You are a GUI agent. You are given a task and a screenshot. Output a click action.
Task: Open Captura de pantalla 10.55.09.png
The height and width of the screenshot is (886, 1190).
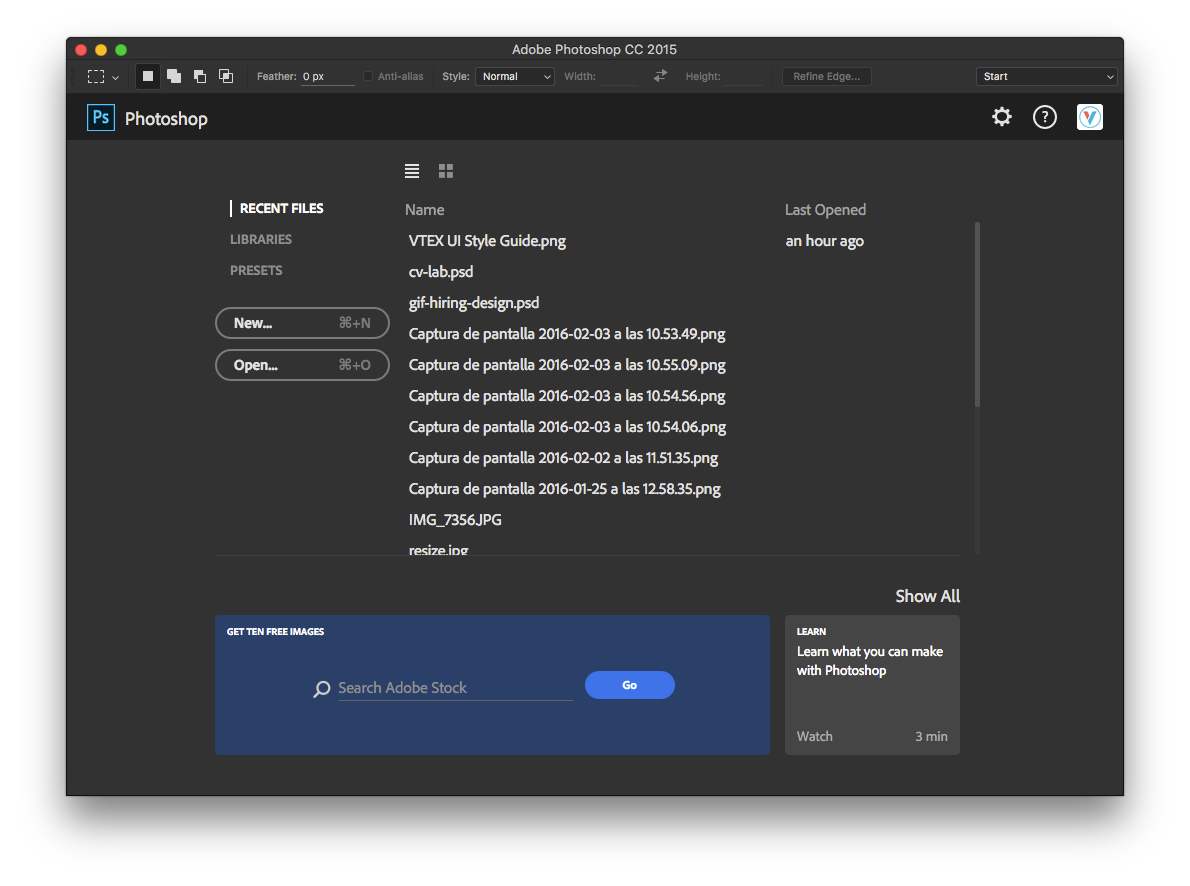point(567,365)
